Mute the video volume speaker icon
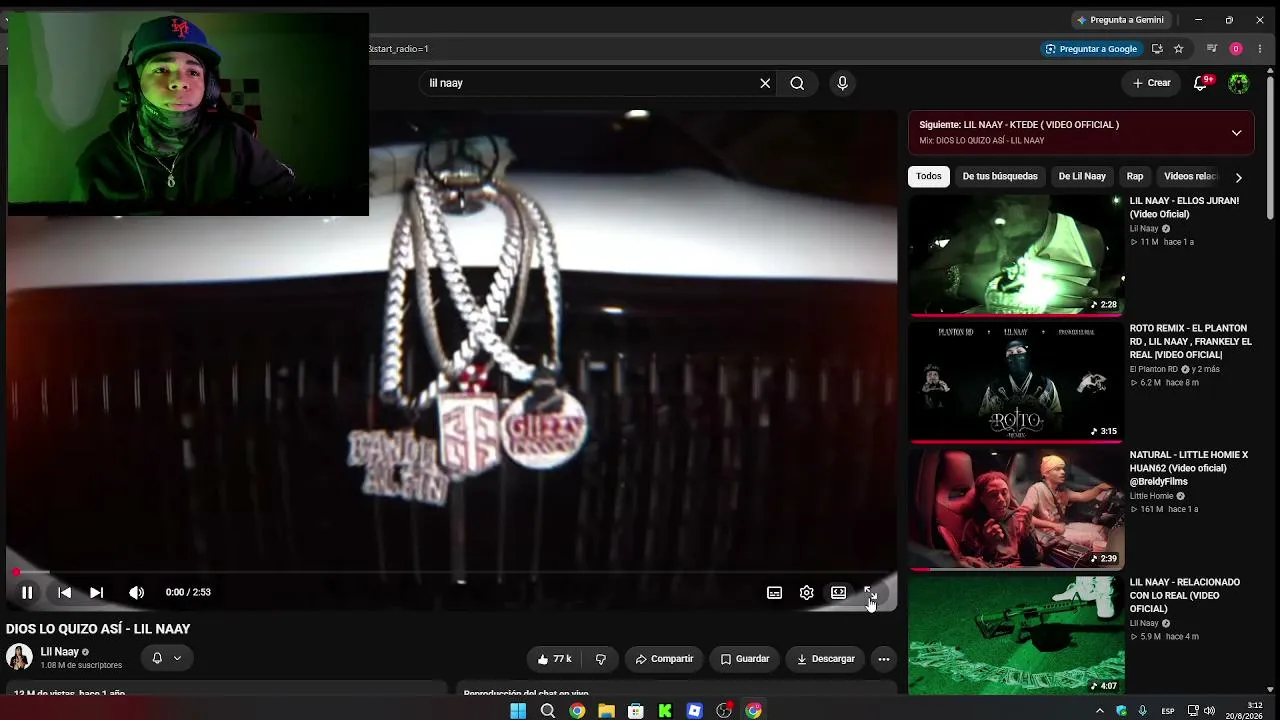The height and width of the screenshot is (720, 1280). [x=136, y=592]
